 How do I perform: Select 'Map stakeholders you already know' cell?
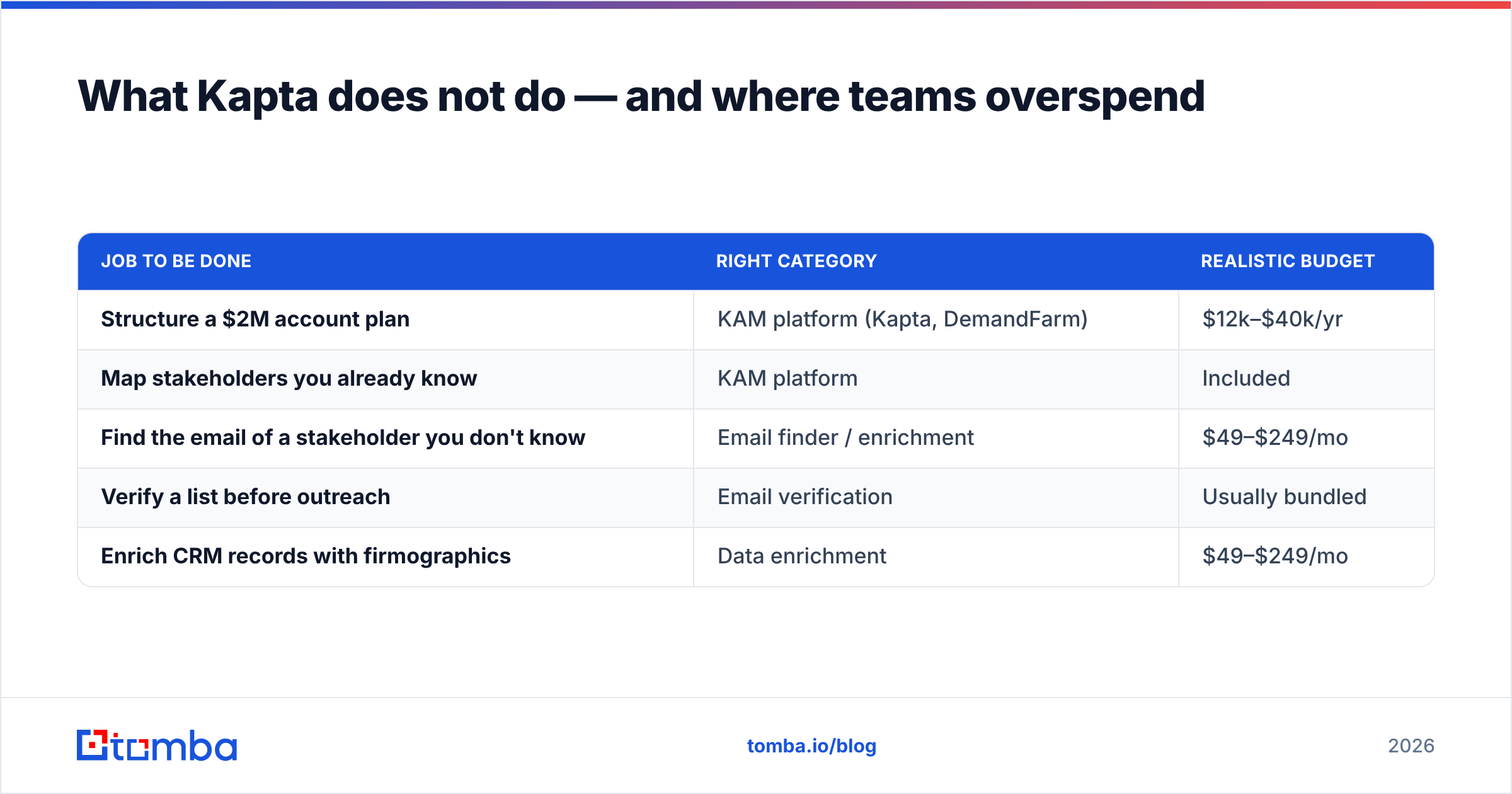tap(386, 379)
